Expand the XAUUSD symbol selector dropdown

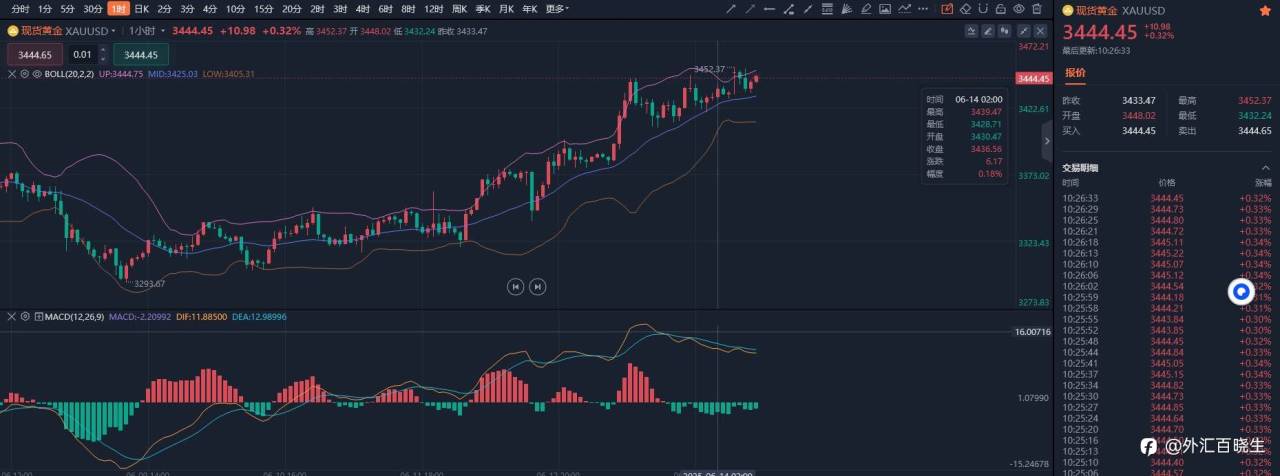pos(113,31)
